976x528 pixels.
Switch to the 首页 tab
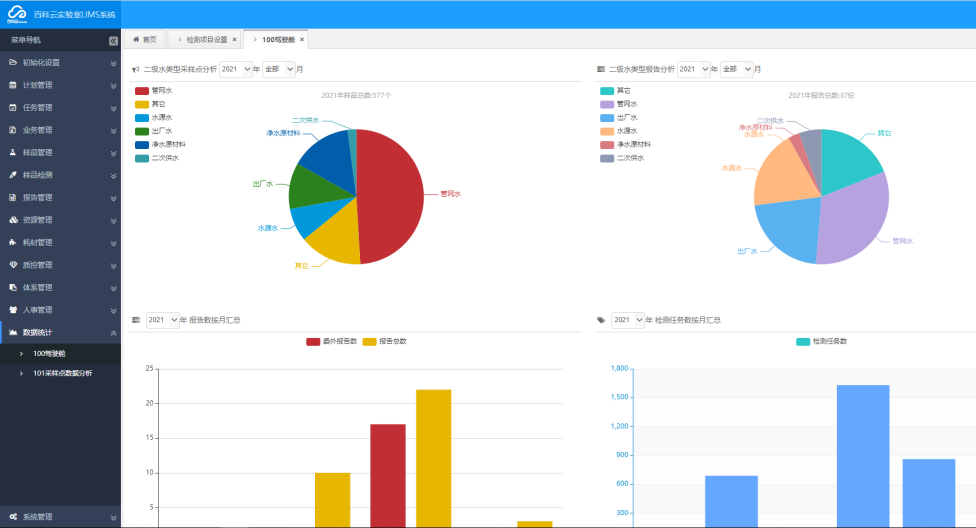point(145,40)
